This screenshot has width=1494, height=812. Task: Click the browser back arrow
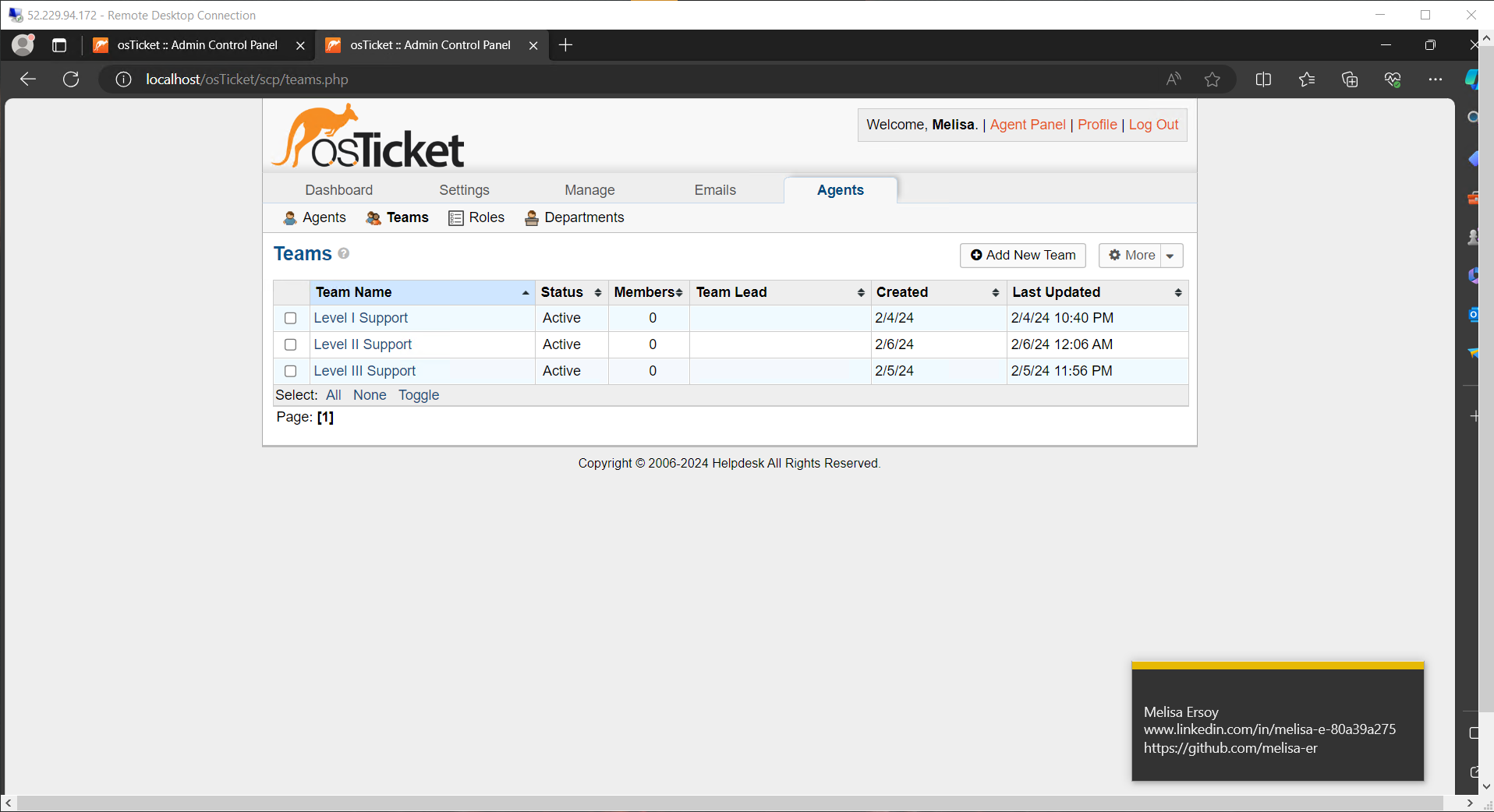tap(28, 79)
